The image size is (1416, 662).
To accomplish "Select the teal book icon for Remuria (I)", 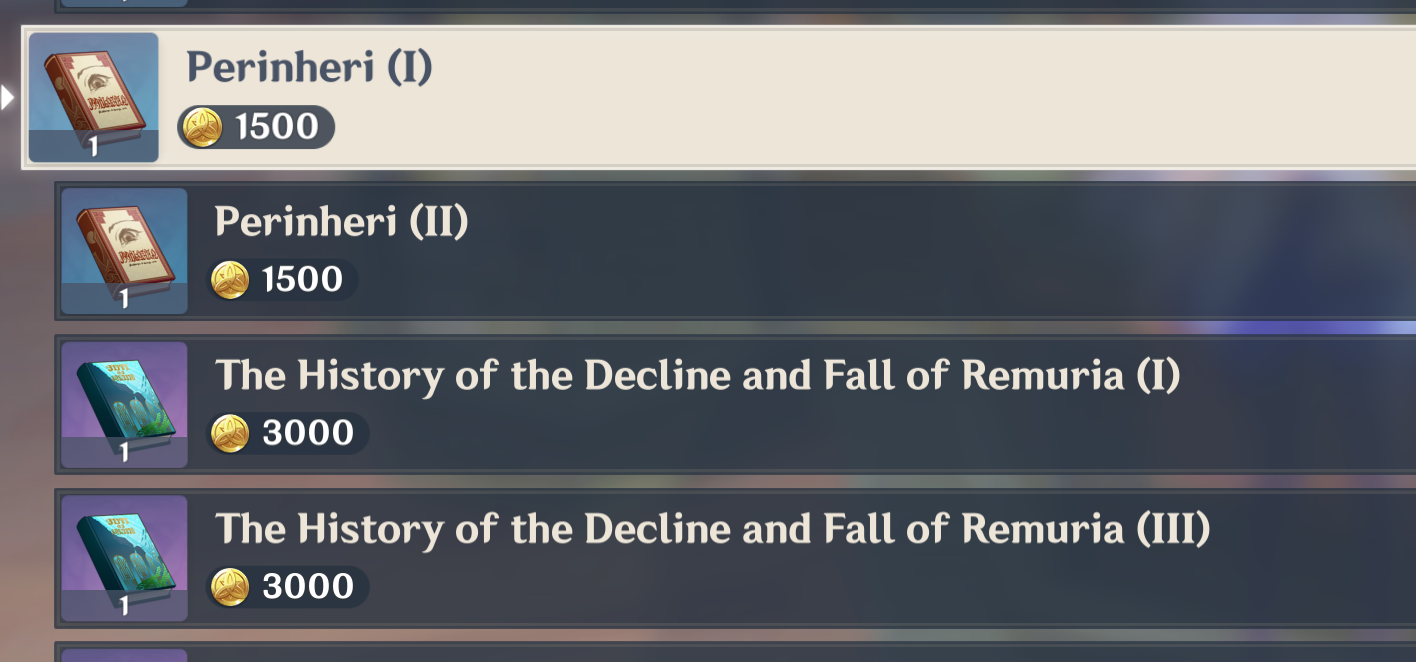I will pos(124,404).
